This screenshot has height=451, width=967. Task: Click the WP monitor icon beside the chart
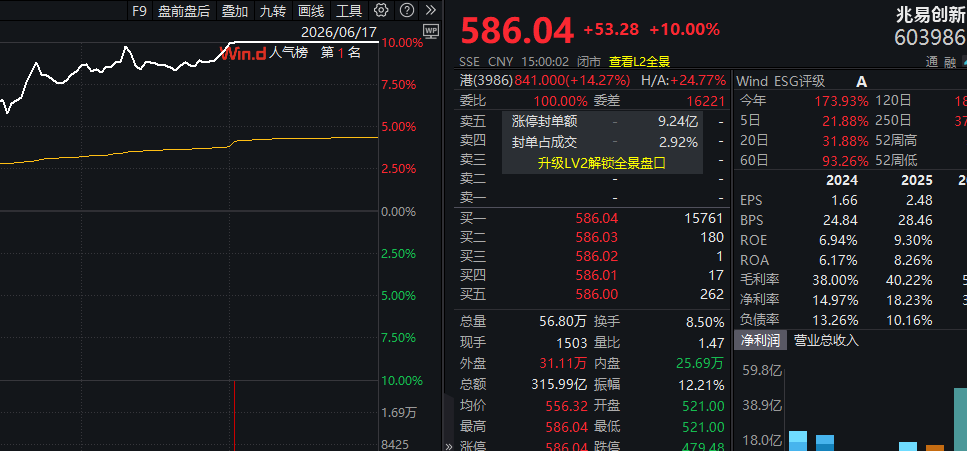tap(430, 31)
